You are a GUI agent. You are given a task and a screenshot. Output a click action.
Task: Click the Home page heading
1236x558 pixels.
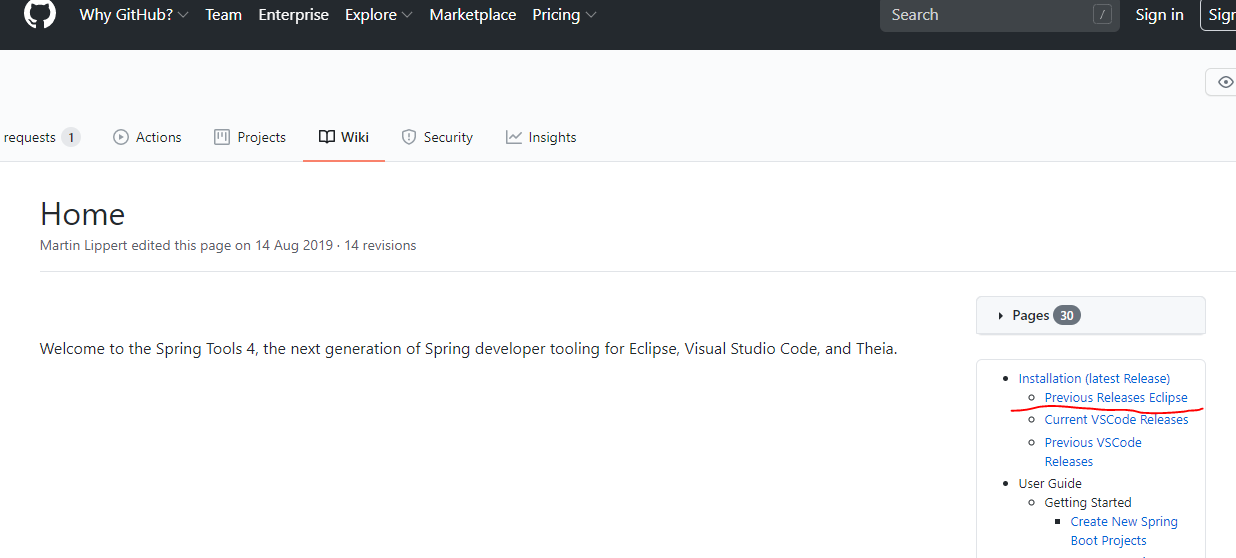point(82,214)
